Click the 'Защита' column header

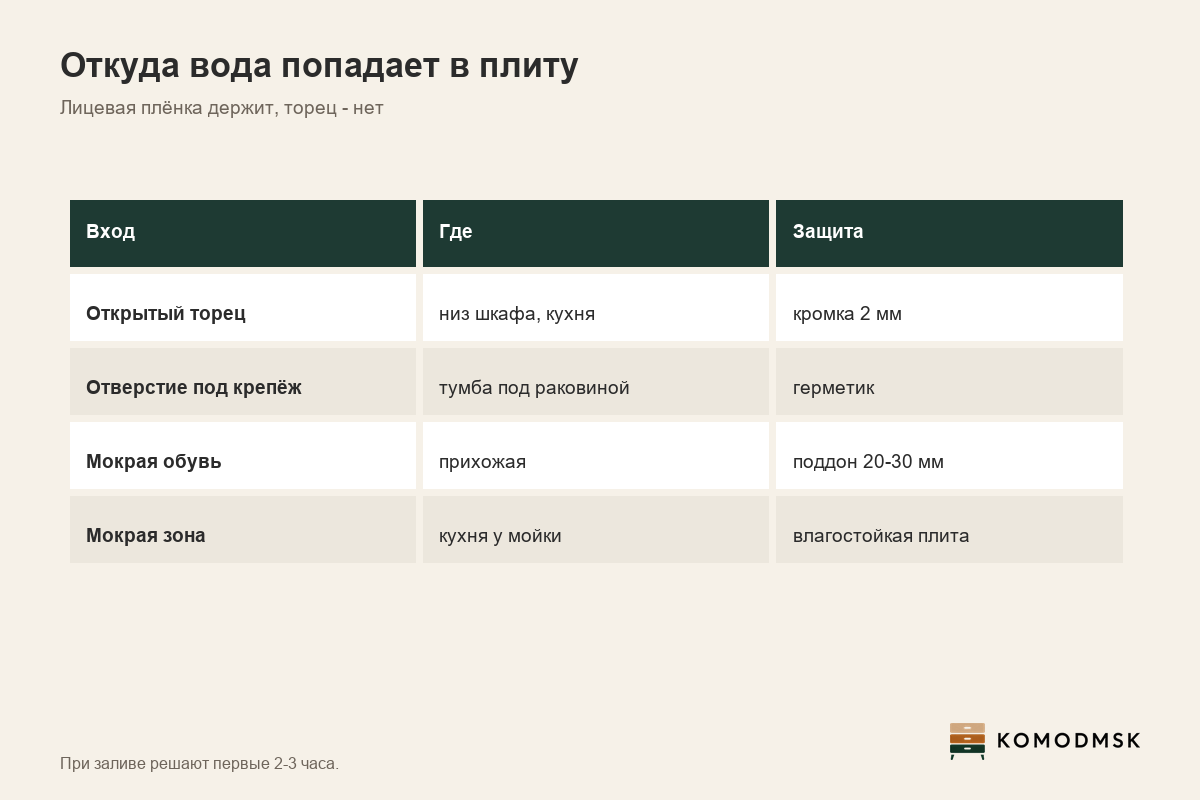click(x=949, y=233)
